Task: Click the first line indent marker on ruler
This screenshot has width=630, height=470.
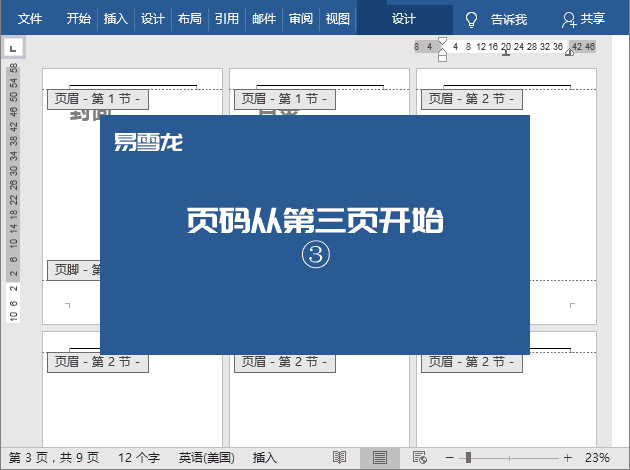Action: 442,41
